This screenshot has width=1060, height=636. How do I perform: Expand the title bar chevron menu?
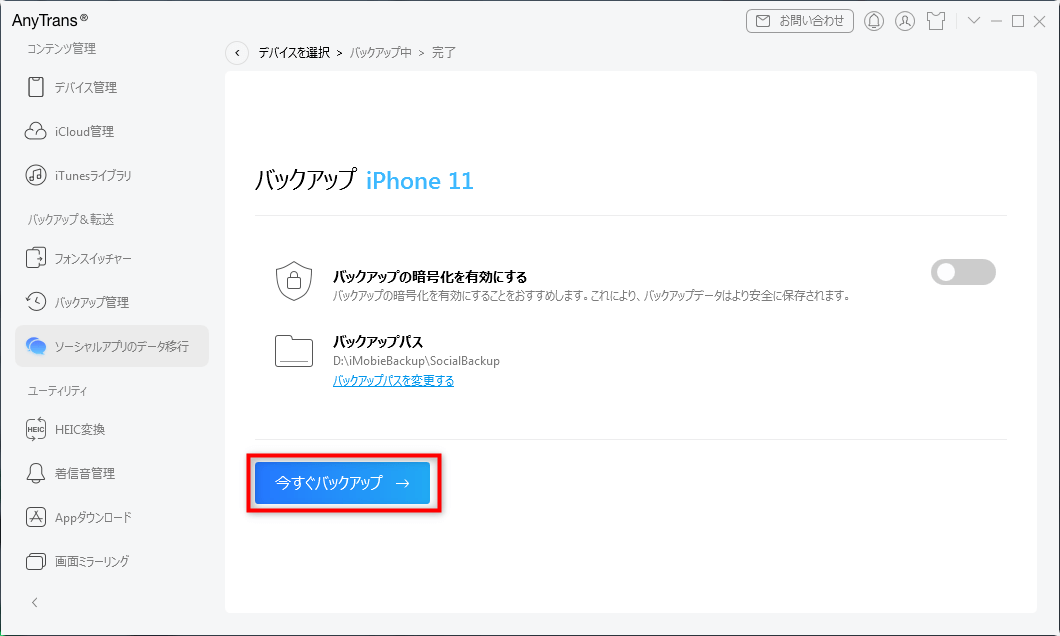point(973,20)
